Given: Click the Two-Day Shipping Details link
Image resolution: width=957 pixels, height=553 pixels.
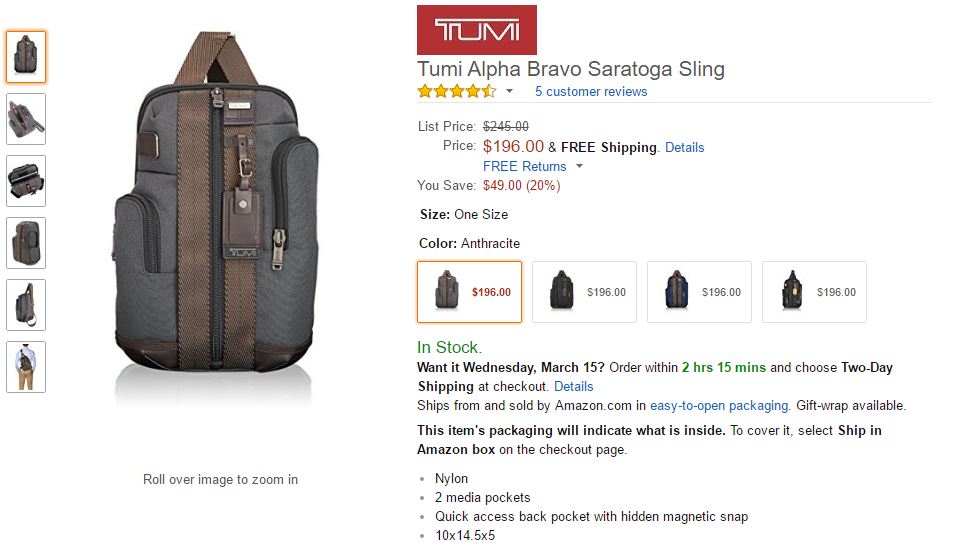Looking at the screenshot, I should coord(573,386).
